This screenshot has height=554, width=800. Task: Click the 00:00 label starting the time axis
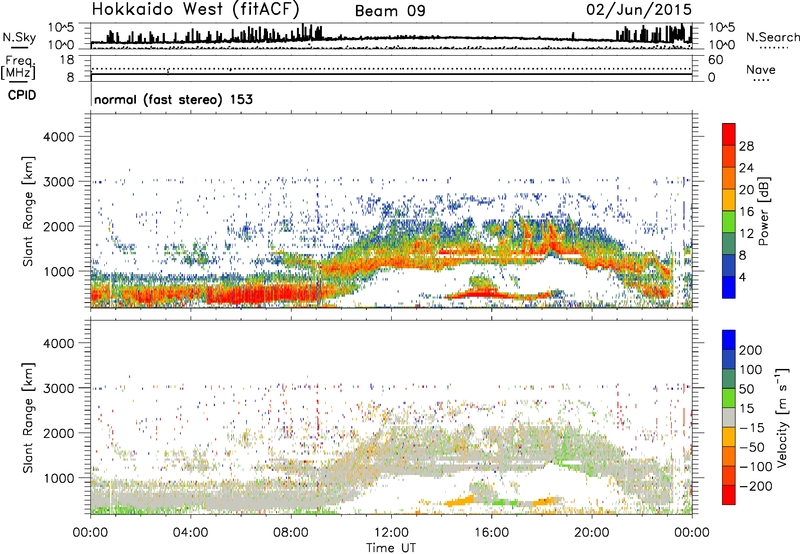90,533
